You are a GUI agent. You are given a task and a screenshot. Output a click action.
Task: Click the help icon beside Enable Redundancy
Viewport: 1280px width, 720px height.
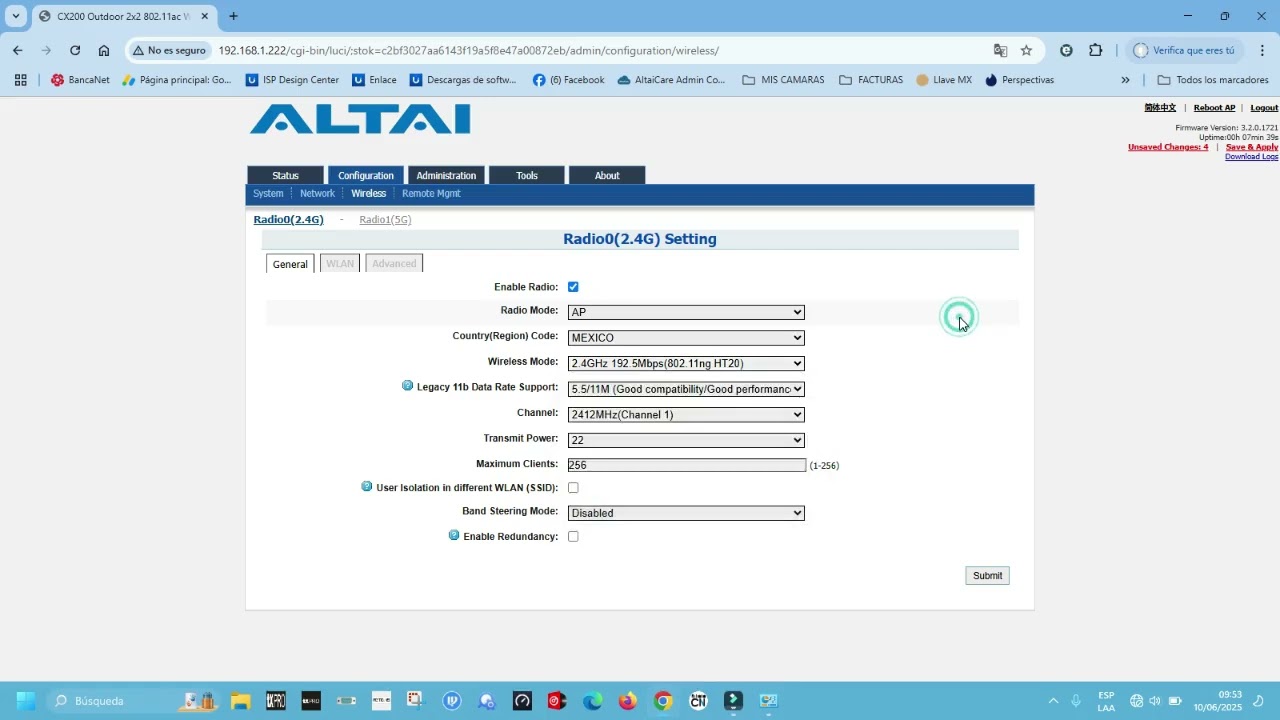(x=454, y=536)
